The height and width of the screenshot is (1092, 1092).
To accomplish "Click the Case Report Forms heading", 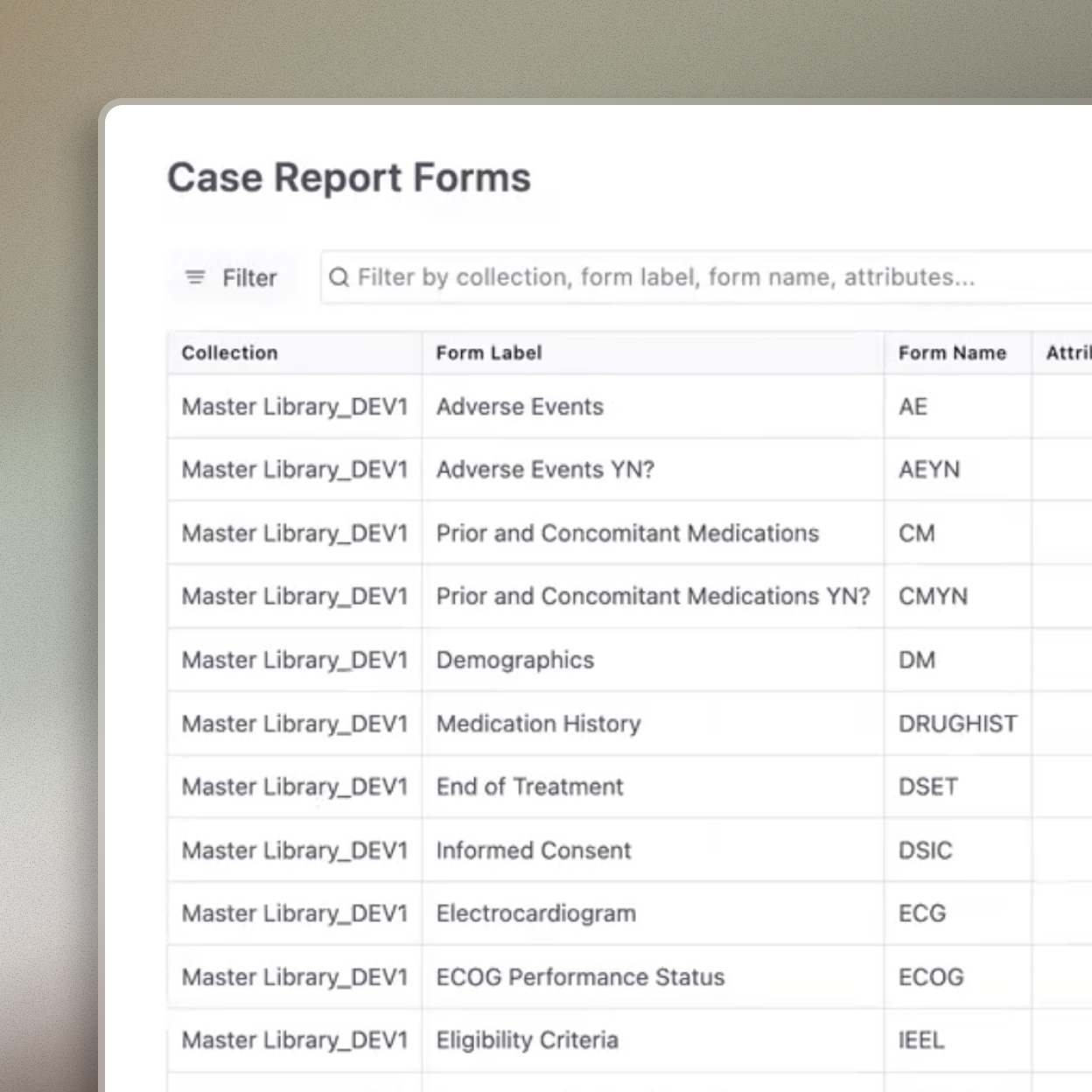I will (x=349, y=178).
